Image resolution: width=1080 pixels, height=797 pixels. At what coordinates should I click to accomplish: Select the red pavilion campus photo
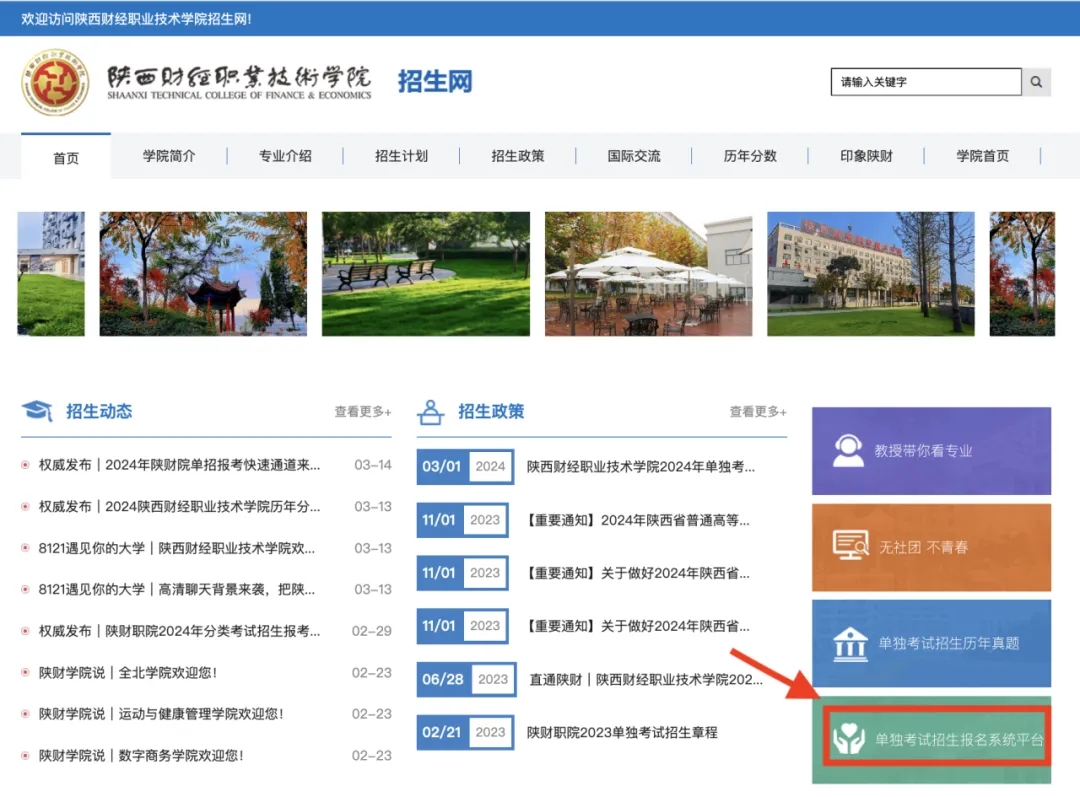tap(203, 273)
